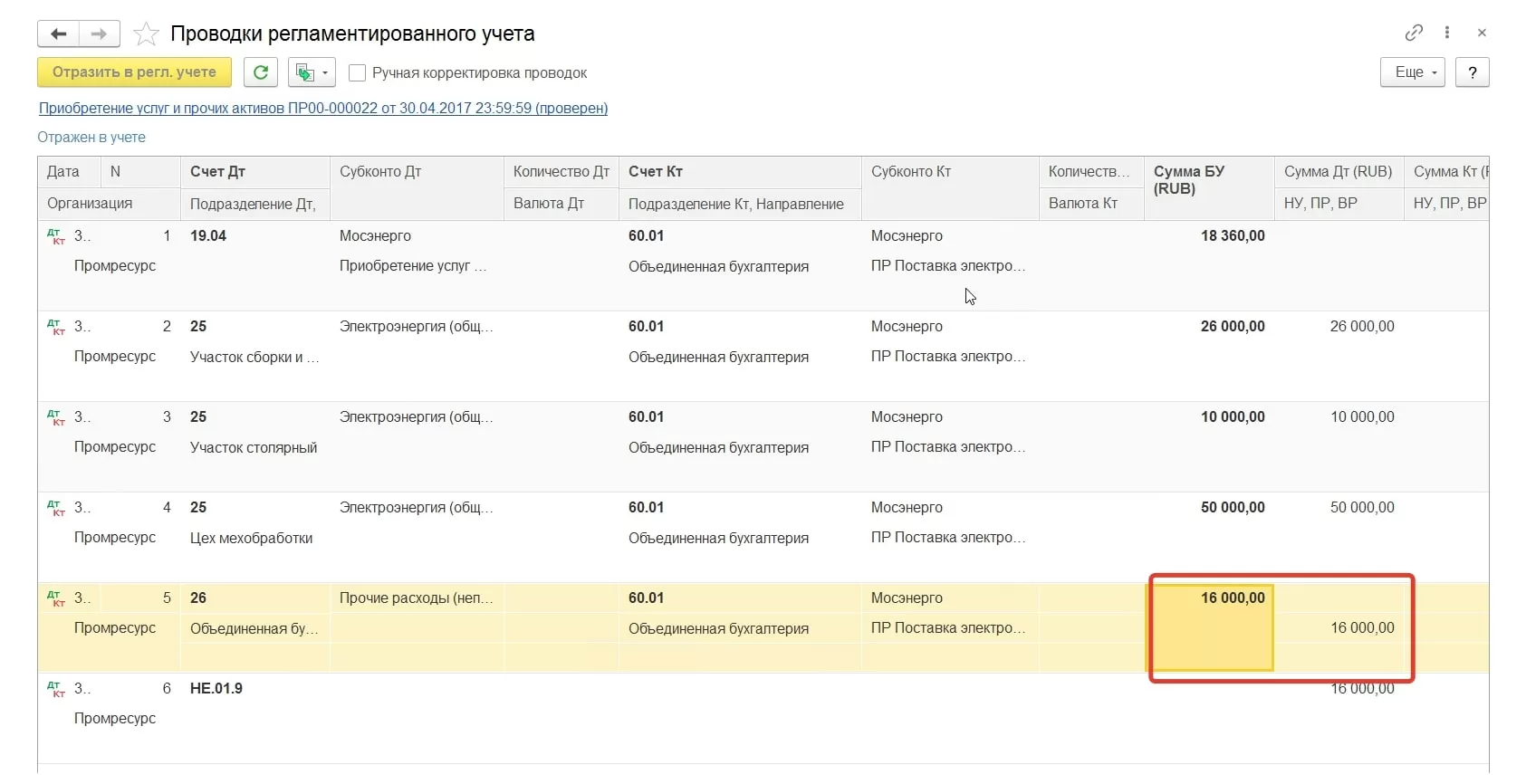Click the Сумма БУ (RUB) column header
The height and width of the screenshot is (784, 1526).
pos(1188,180)
